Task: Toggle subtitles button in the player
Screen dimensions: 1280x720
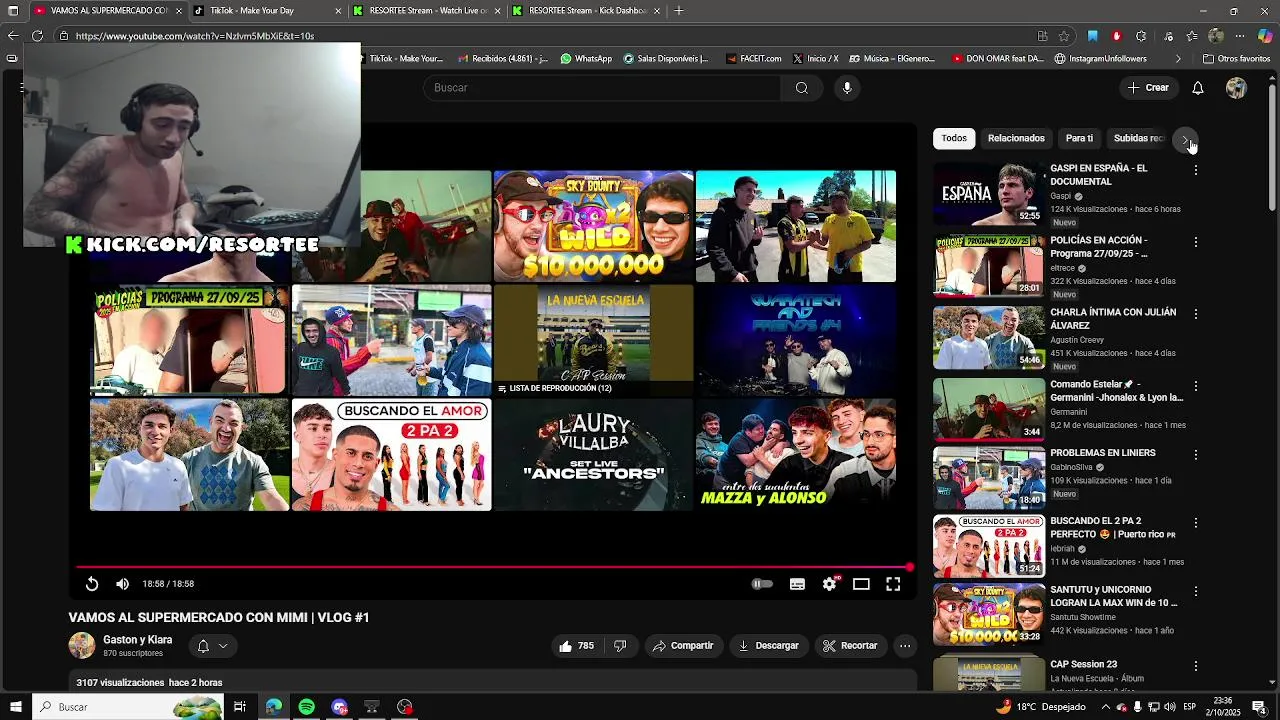Action: click(x=797, y=584)
